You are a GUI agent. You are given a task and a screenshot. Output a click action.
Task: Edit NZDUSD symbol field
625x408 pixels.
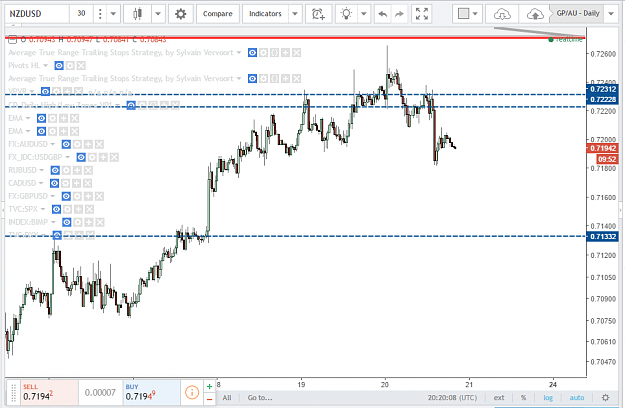(37, 14)
